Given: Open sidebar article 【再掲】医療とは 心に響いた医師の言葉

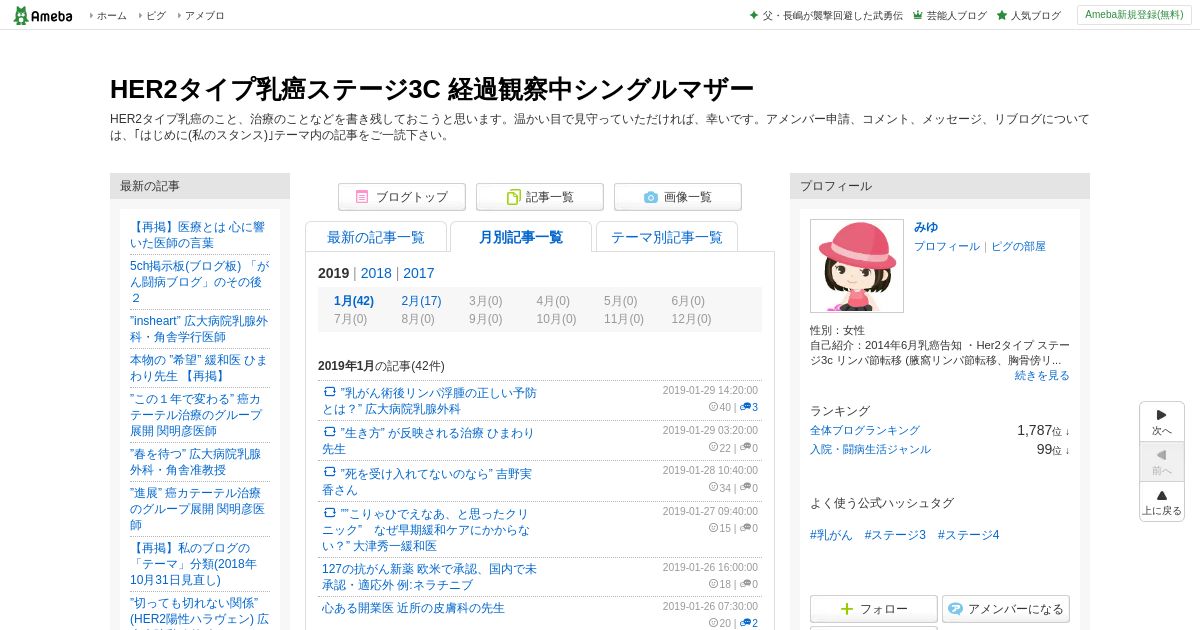Looking at the screenshot, I should pos(198,235).
